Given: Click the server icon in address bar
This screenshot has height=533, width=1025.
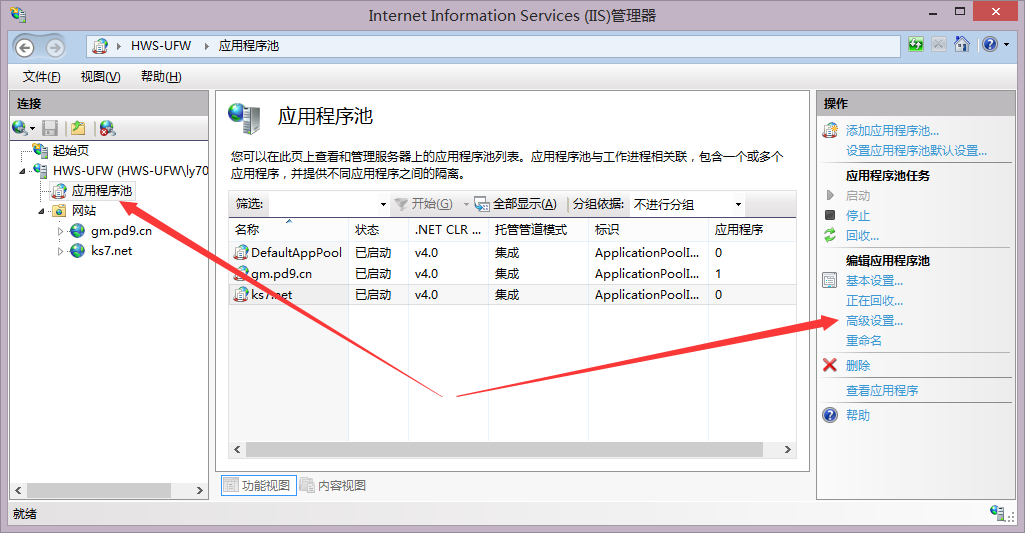Looking at the screenshot, I should pos(100,46).
